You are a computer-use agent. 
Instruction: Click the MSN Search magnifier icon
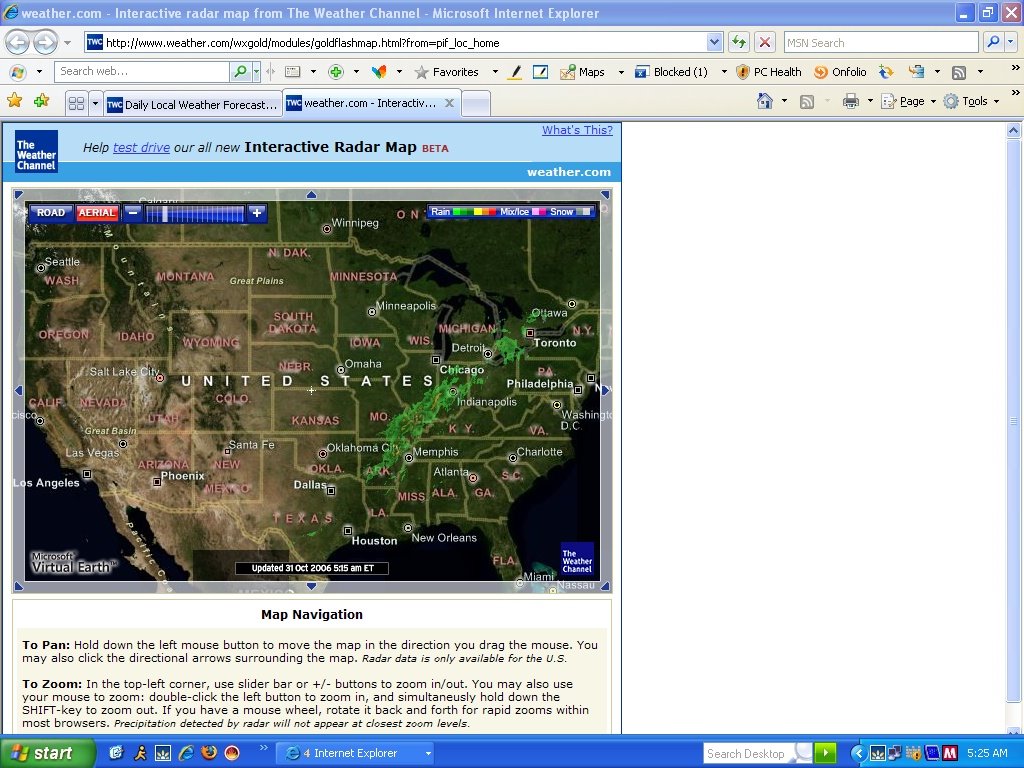coord(993,42)
